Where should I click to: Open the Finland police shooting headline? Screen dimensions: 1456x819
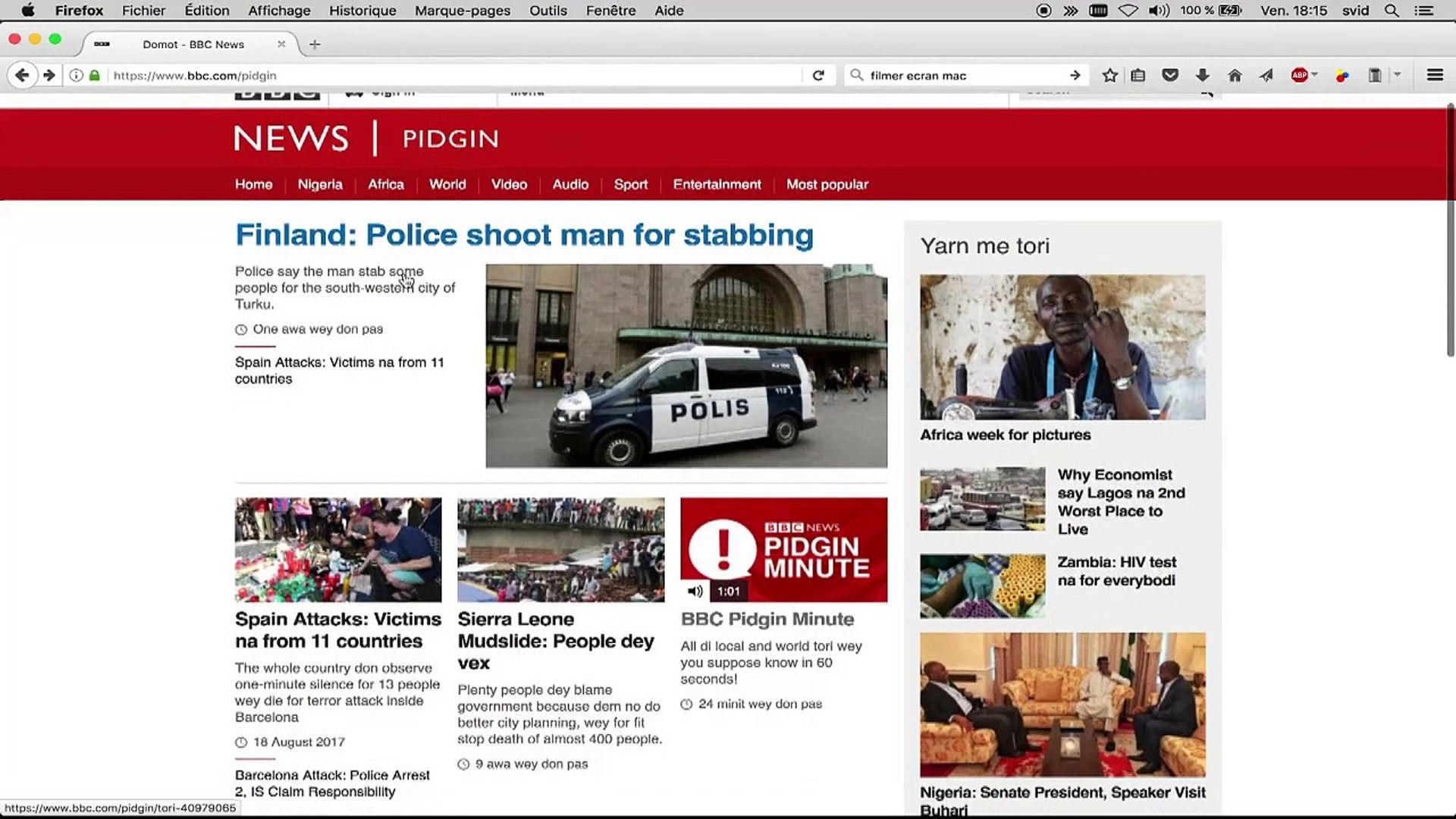click(524, 235)
